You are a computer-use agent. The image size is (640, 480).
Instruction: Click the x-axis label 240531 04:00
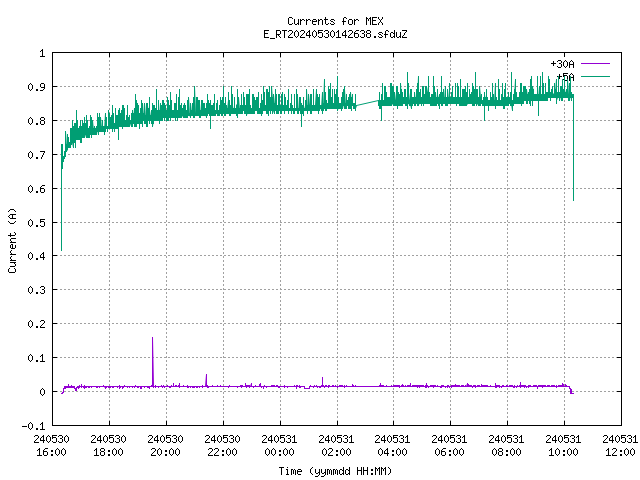tap(393, 445)
